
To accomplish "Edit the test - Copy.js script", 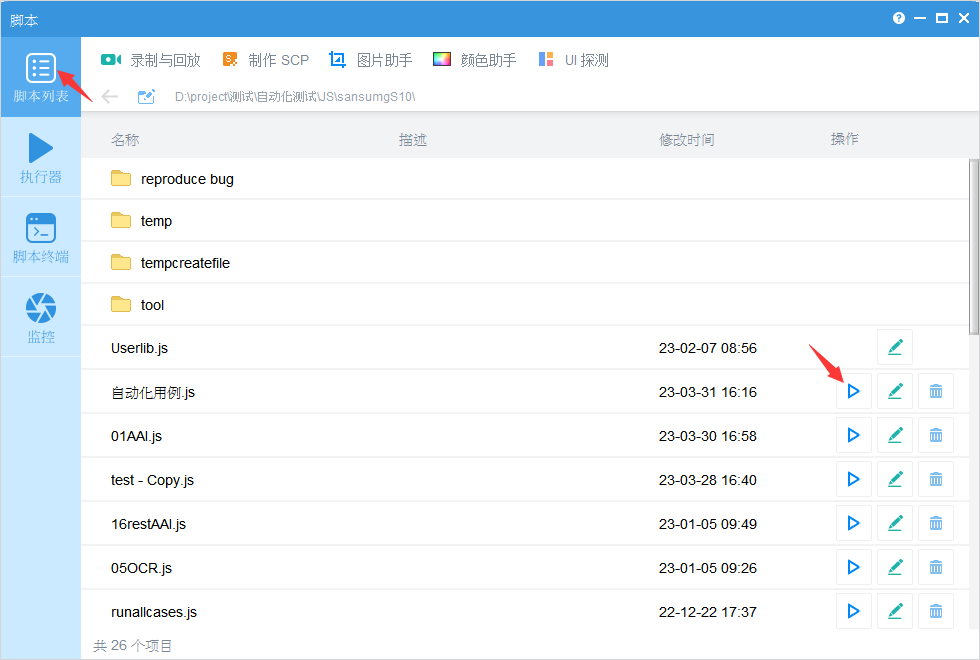I will point(895,479).
